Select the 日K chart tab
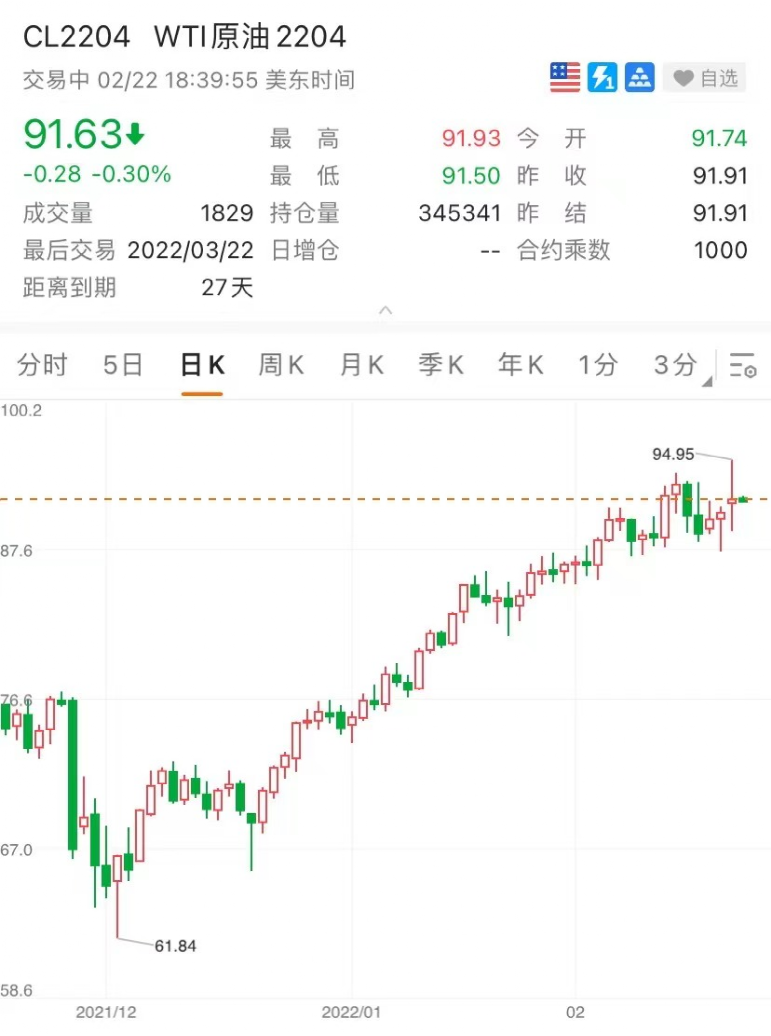This screenshot has height=1036, width=771. [x=202, y=365]
